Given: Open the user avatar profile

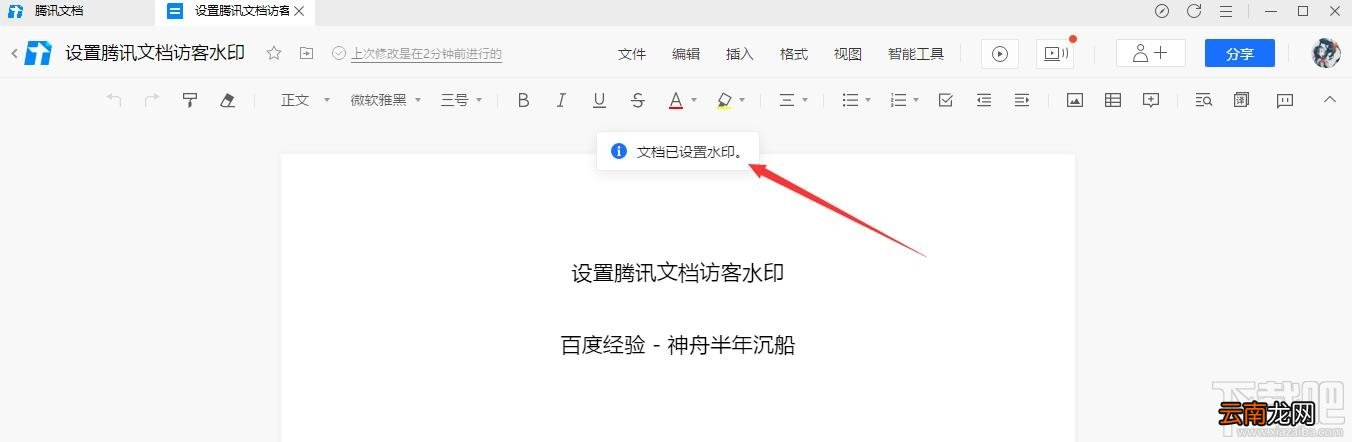Looking at the screenshot, I should 1326,53.
